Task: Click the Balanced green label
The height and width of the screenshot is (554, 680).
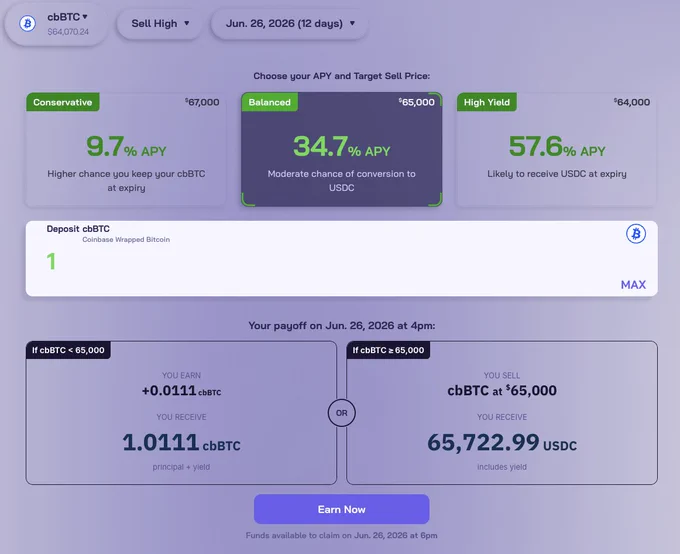Action: [x=269, y=102]
